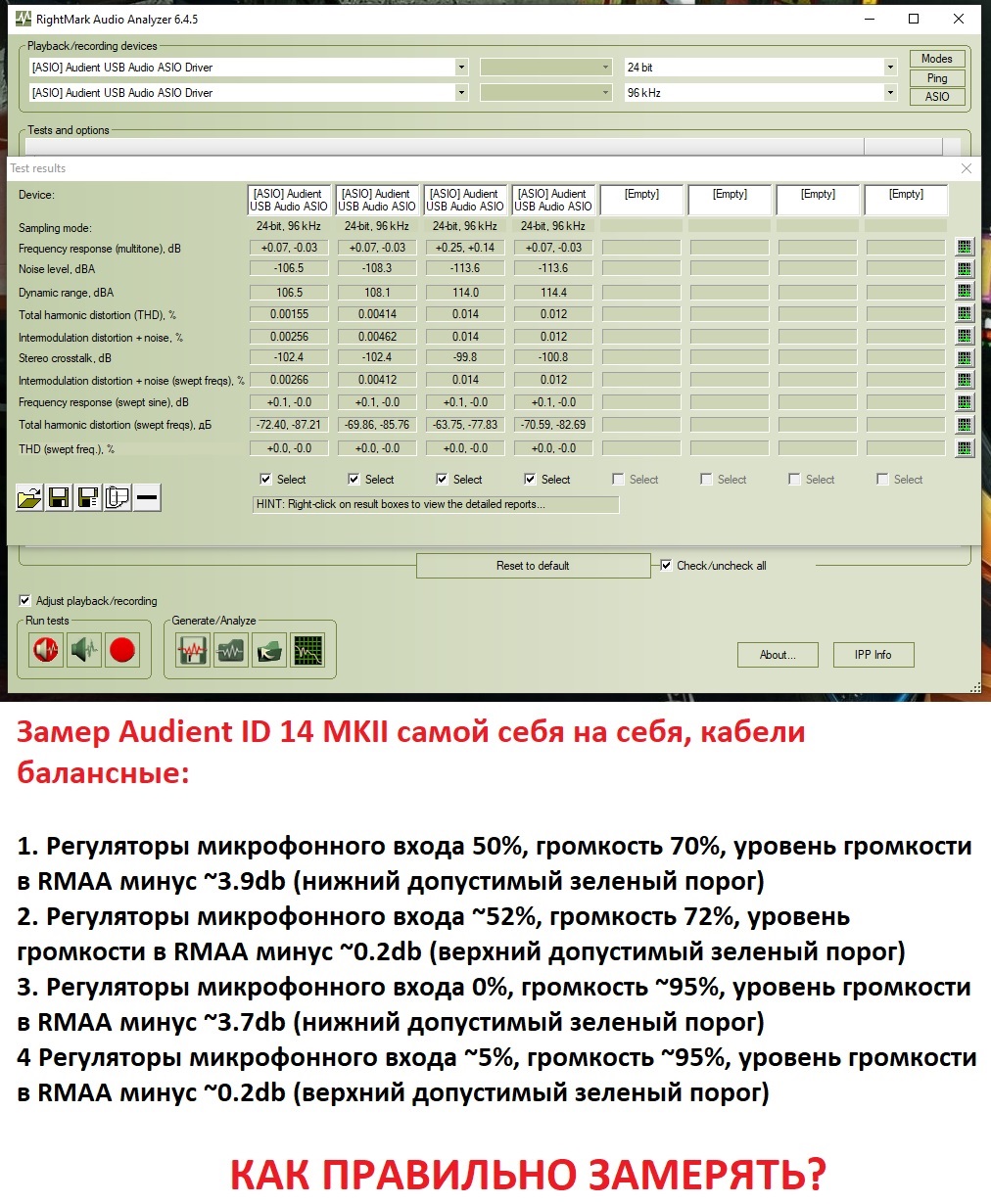This screenshot has width=991, height=1204.
Task: Show graph for Frequency response (swept sine) row
Action: coord(965,402)
